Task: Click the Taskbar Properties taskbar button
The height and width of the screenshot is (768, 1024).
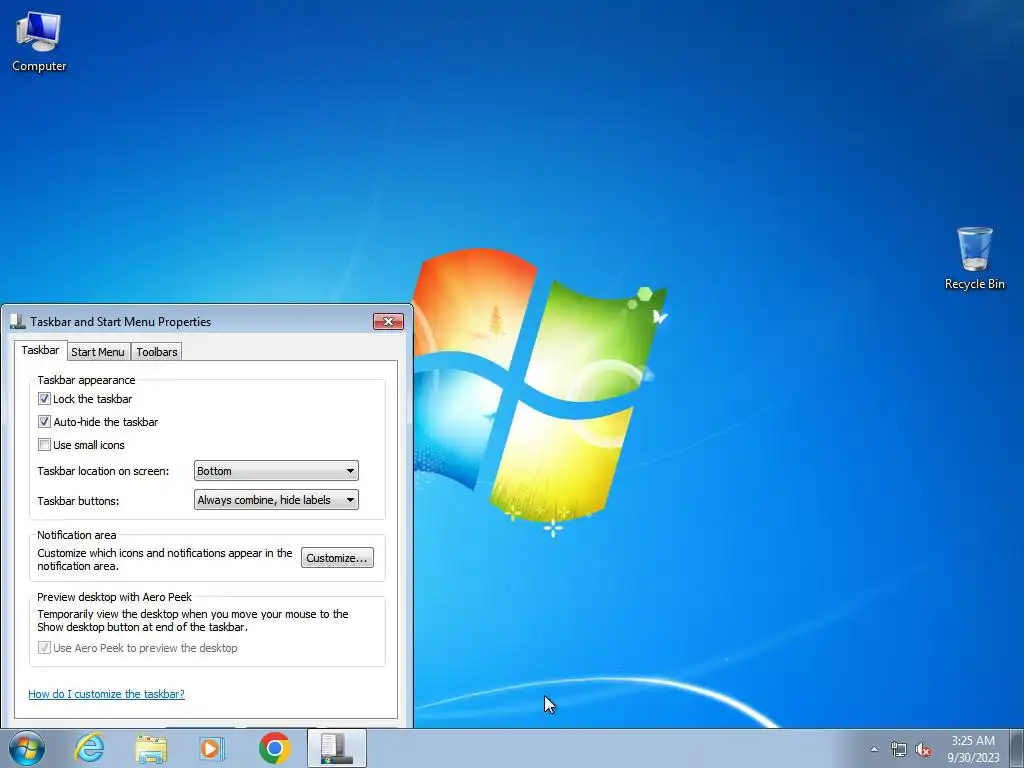Action: pos(337,748)
